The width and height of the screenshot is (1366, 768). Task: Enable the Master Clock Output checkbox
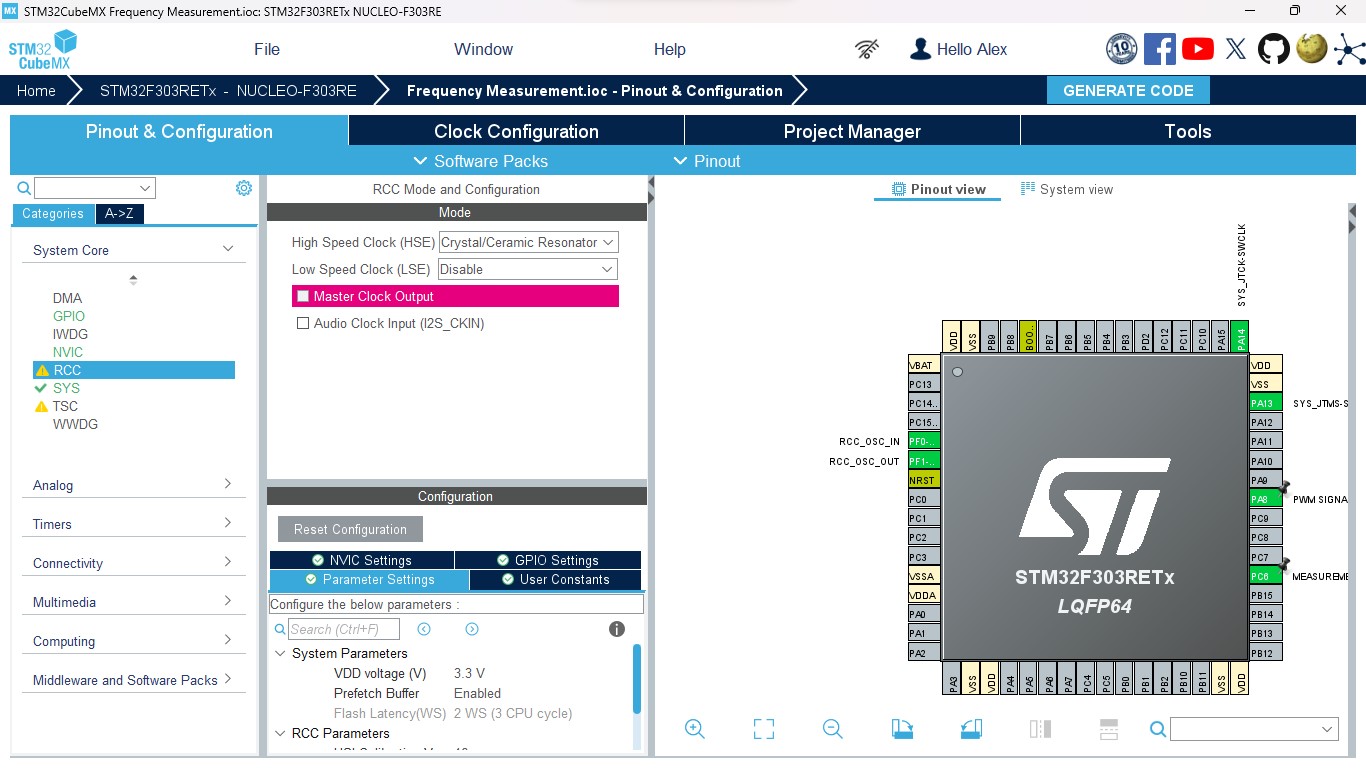pos(303,296)
